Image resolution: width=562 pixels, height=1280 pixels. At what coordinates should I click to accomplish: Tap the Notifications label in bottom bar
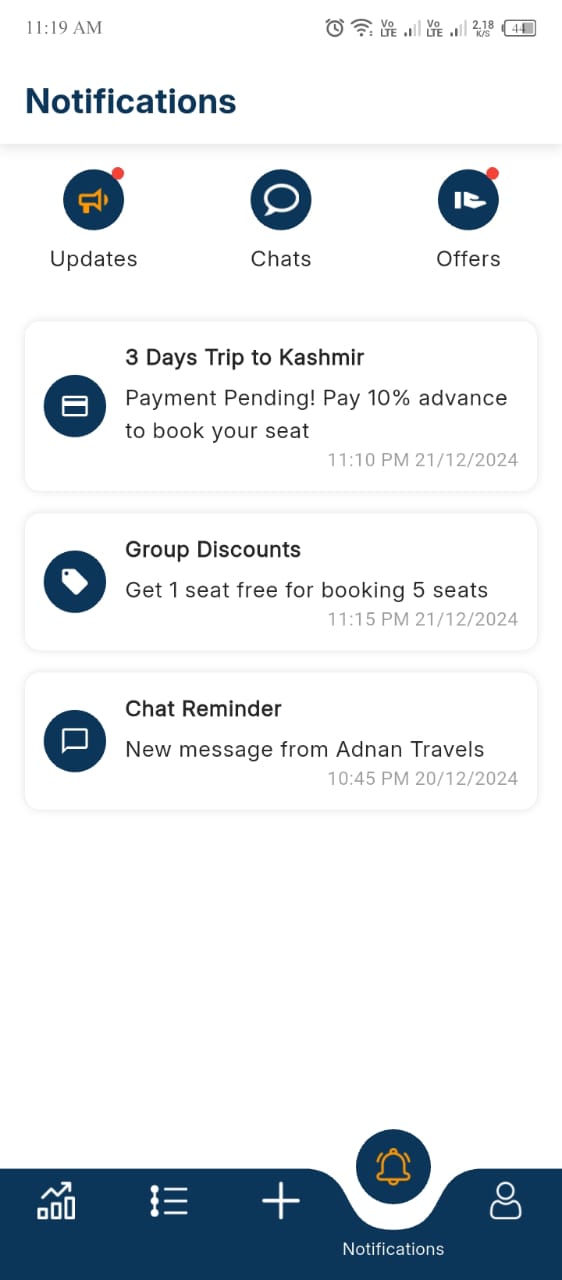click(393, 1249)
